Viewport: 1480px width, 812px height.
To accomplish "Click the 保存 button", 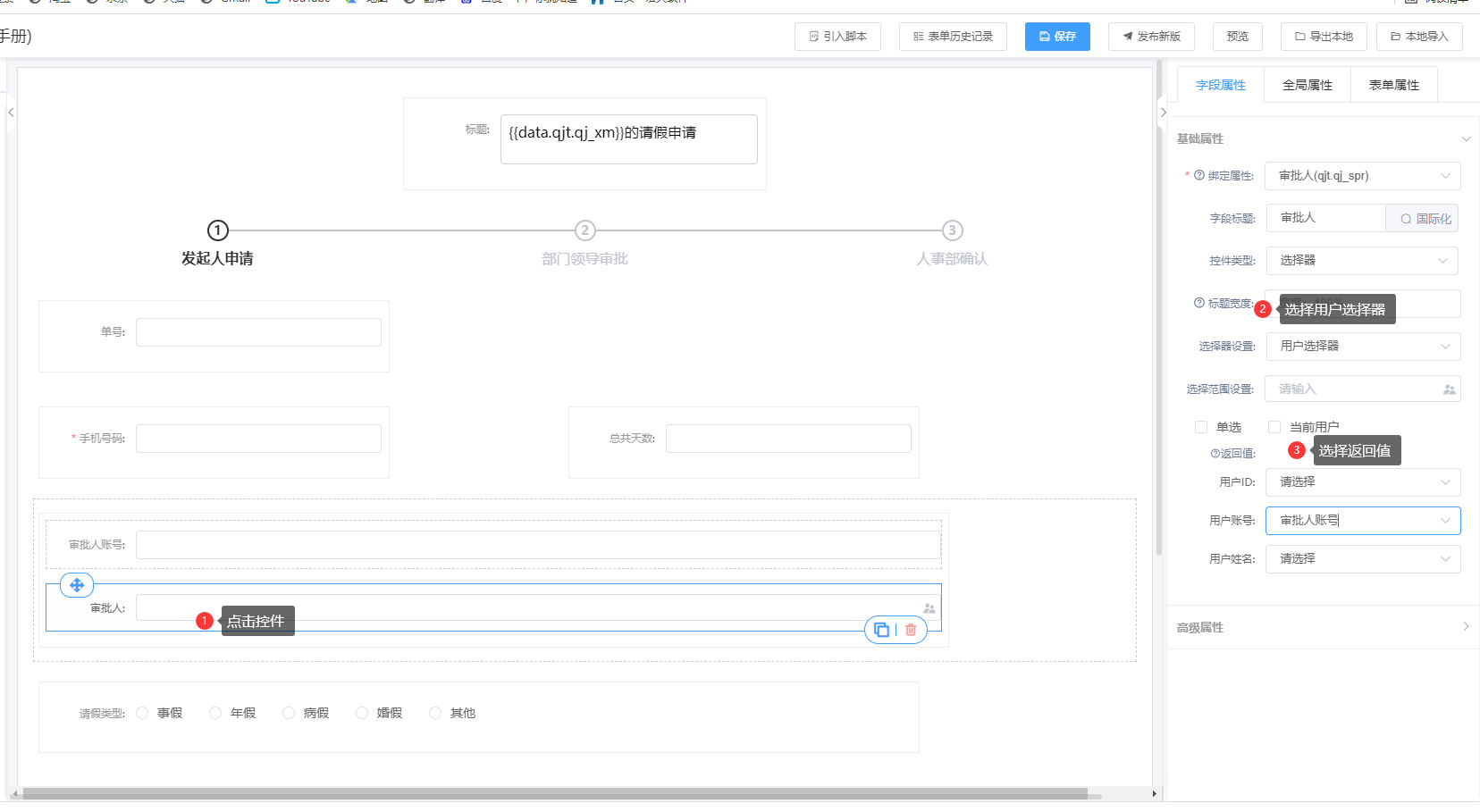I will pos(1057,37).
